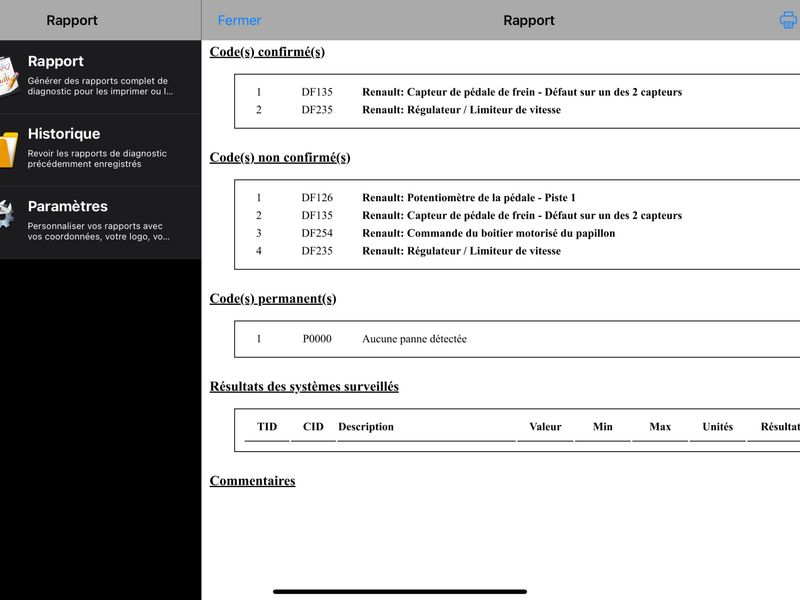Click the Valeur column header
The width and height of the screenshot is (800, 600).
coord(545,427)
